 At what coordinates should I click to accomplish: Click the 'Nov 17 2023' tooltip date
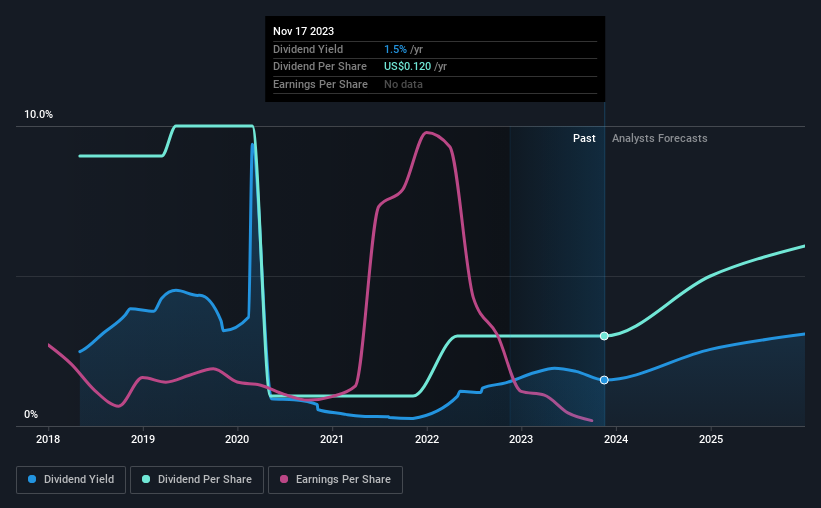point(303,31)
